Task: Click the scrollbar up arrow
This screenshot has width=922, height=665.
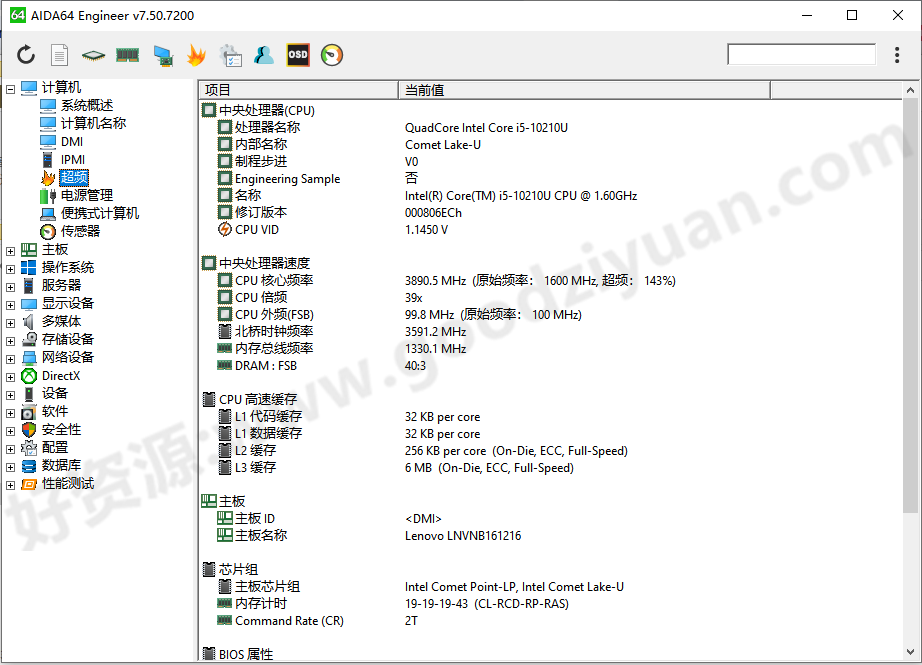Action: [x=911, y=89]
